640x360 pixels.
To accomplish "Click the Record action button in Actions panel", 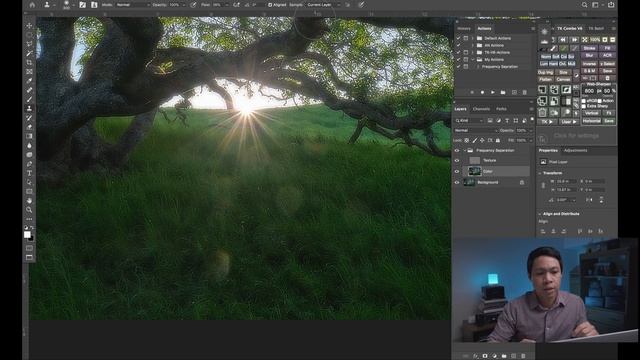I will click(x=482, y=92).
